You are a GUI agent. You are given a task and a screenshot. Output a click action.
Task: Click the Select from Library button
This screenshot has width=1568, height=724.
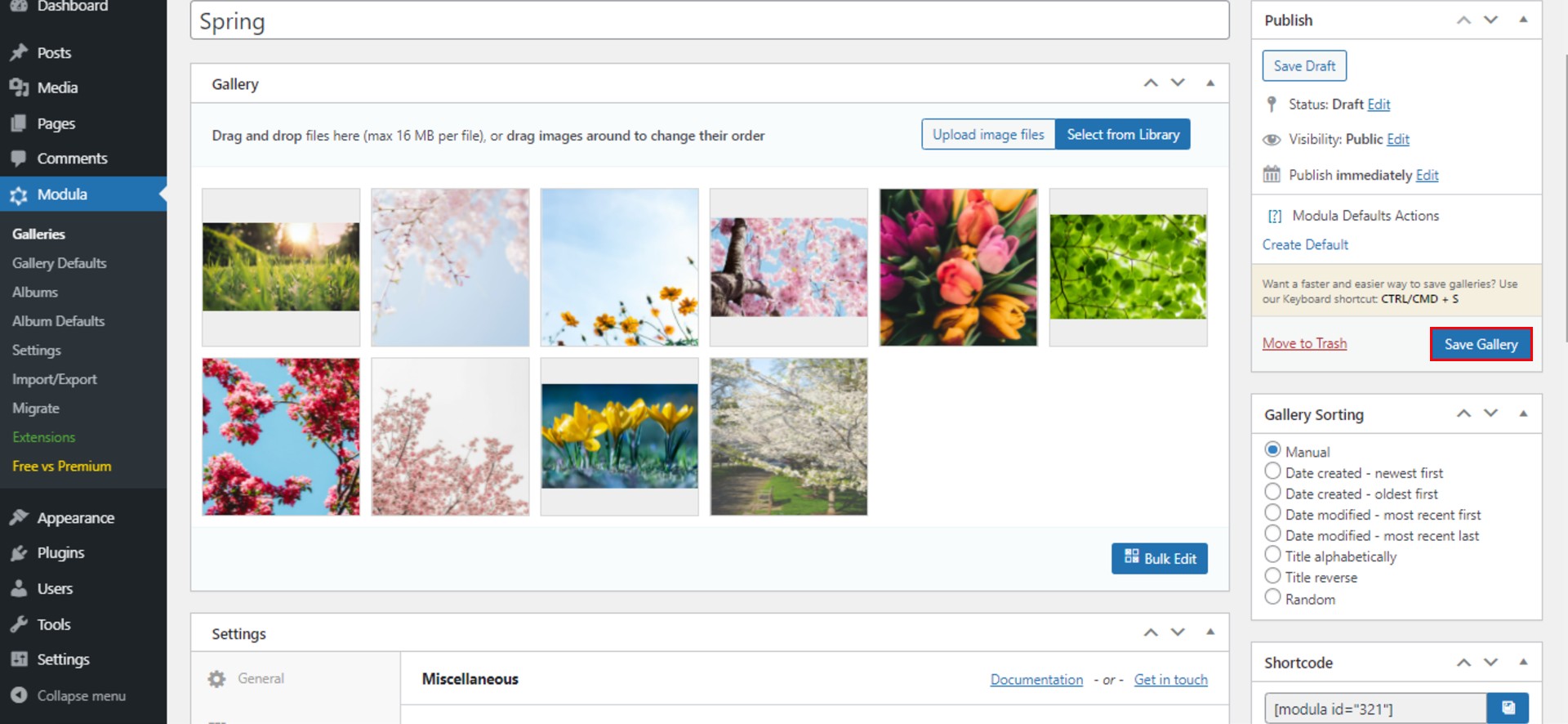click(x=1122, y=135)
